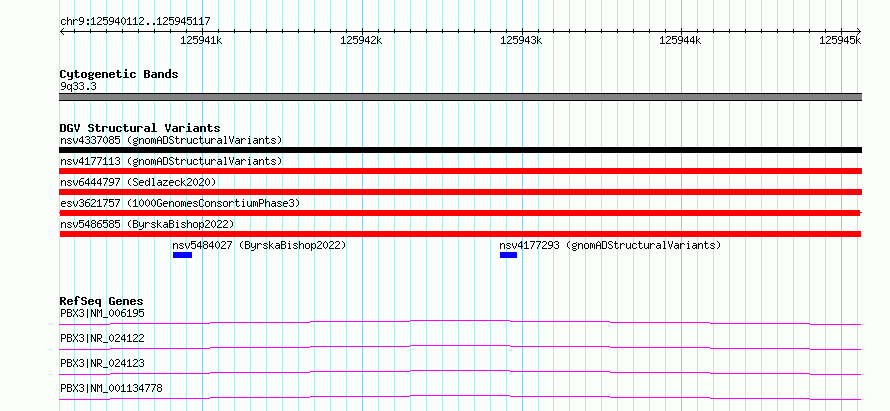Open the nsv4177293 gnomAD variant label
This screenshot has width=890, height=411.
pos(610,245)
